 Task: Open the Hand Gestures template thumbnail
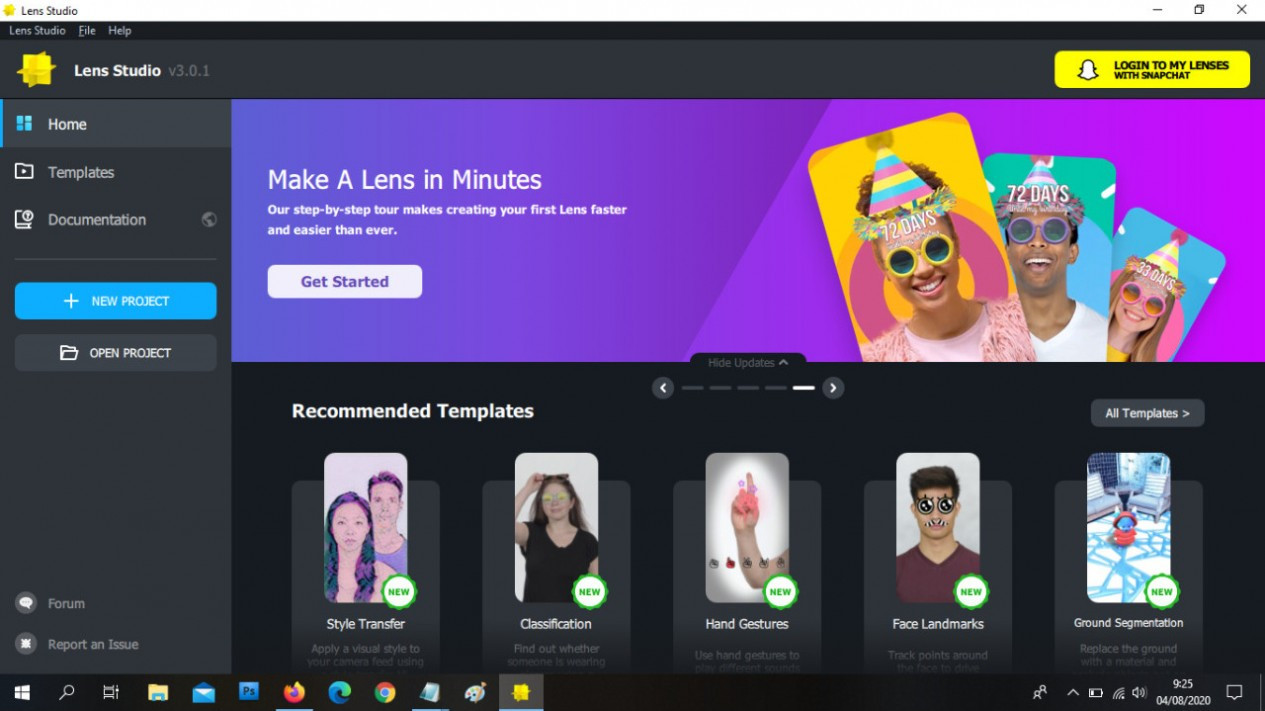747,528
